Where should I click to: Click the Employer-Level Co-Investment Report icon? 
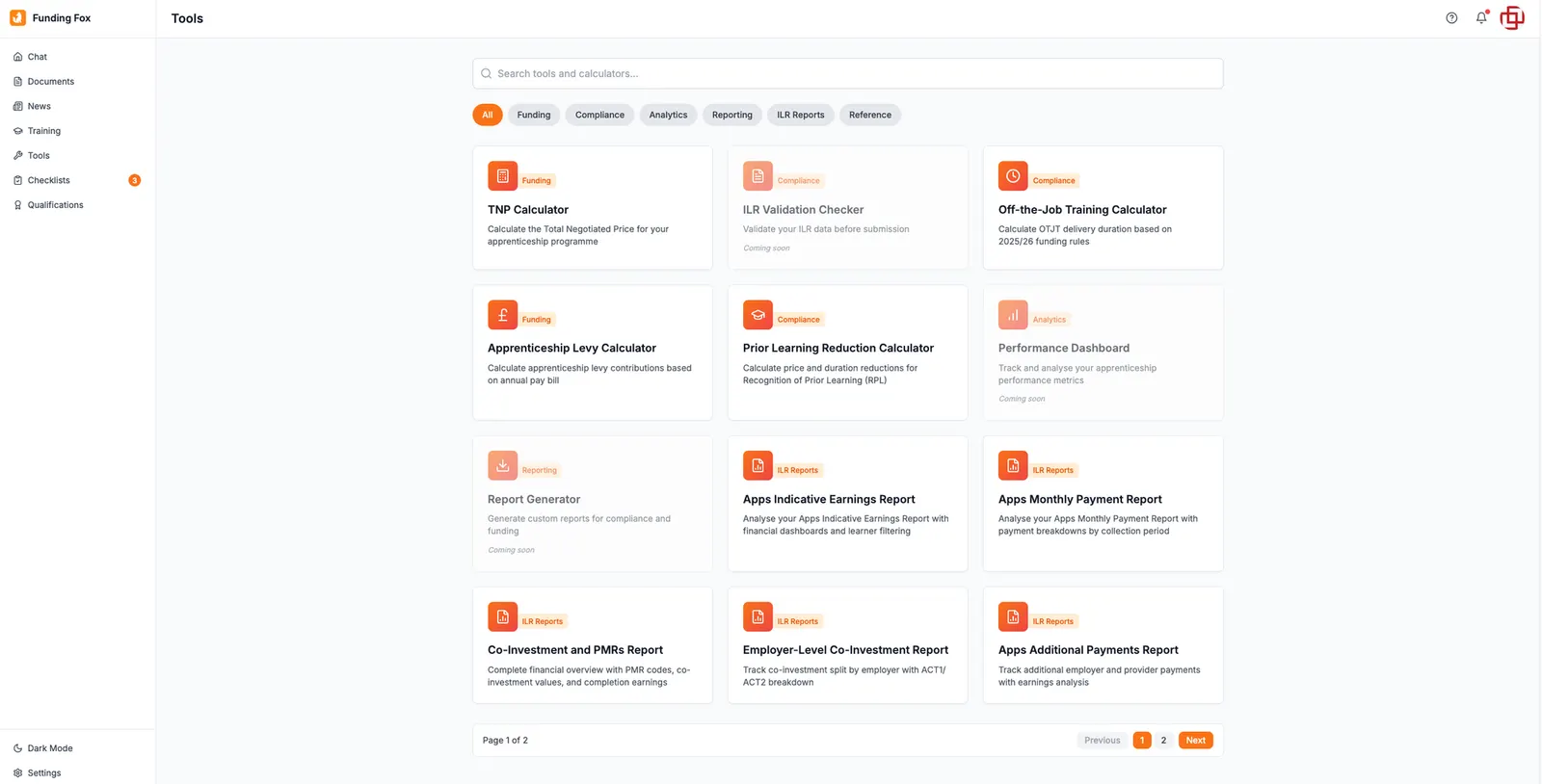click(758, 616)
